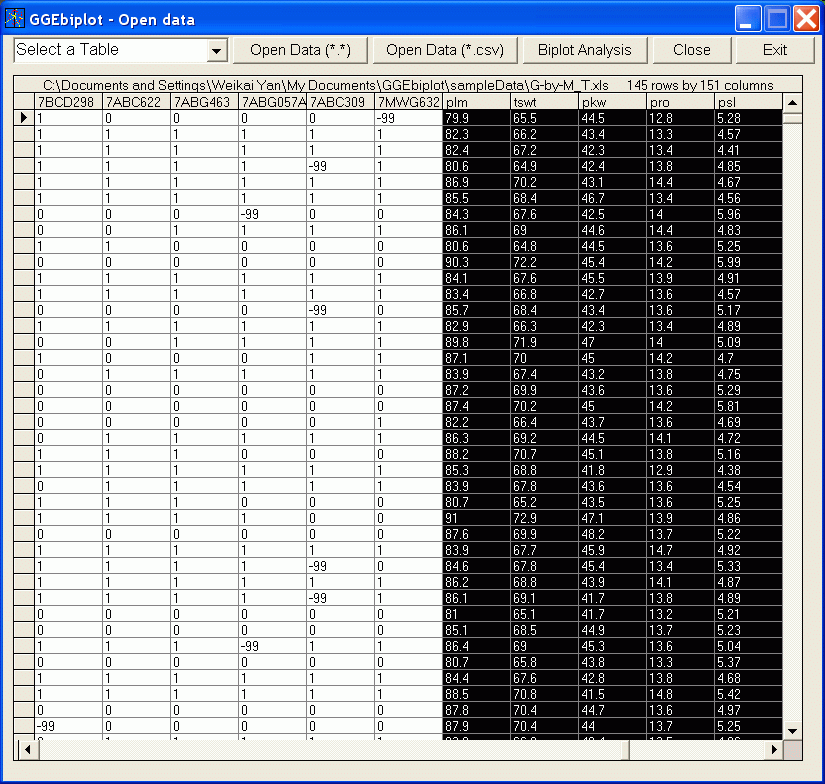Image resolution: width=825 pixels, height=784 pixels.
Task: Click the vertical scrollbar down arrow
Action: click(x=792, y=731)
